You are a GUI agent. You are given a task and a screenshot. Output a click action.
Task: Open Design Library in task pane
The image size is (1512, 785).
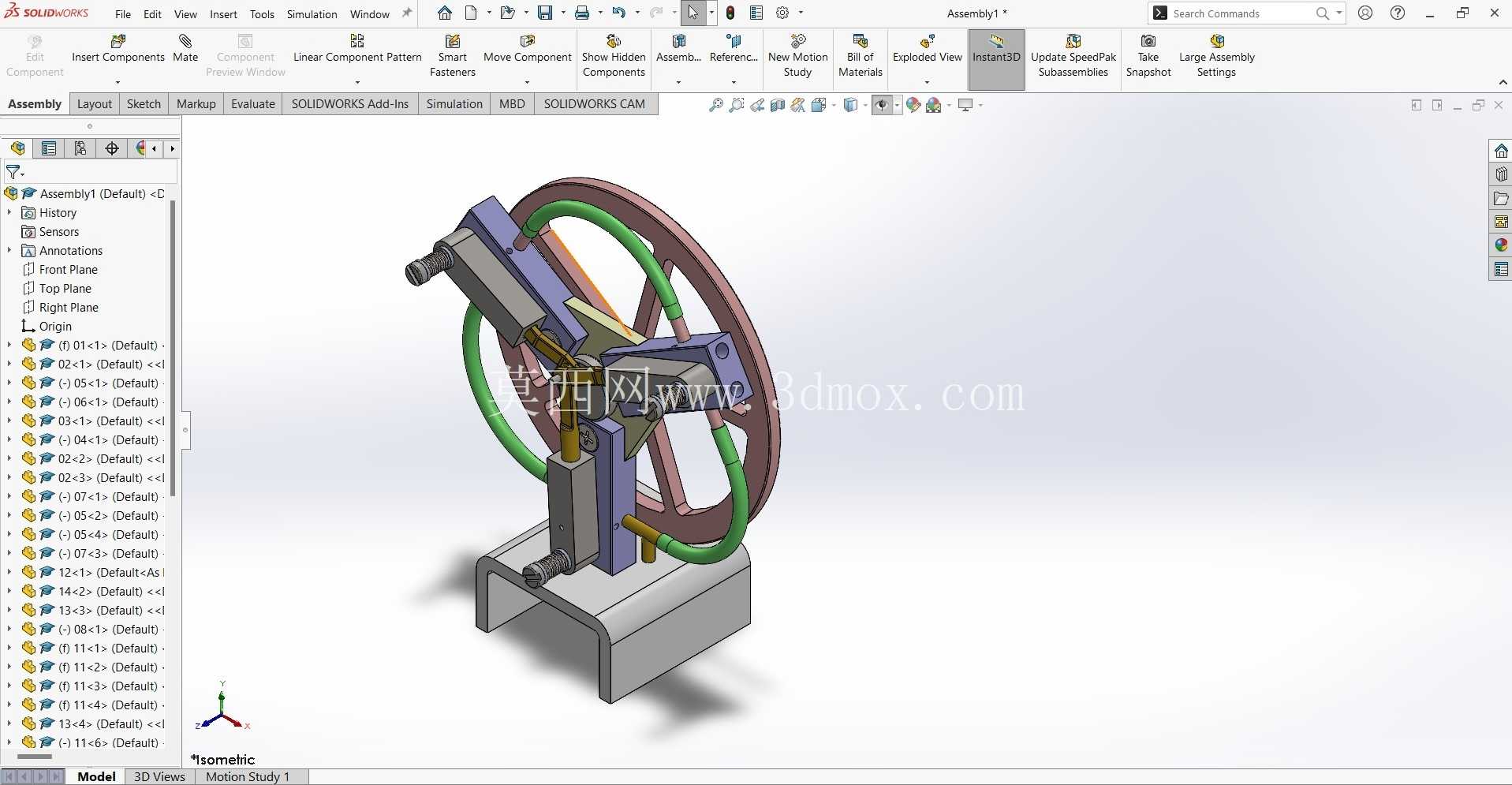click(x=1501, y=174)
